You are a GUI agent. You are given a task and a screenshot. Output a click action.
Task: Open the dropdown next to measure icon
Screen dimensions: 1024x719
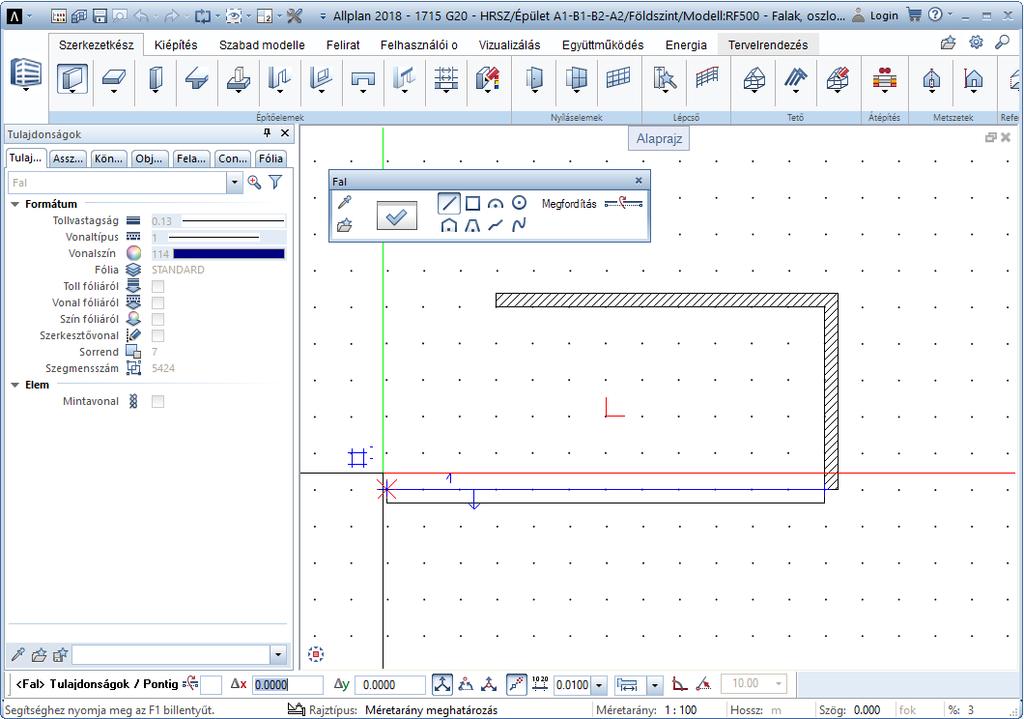click(x=655, y=685)
